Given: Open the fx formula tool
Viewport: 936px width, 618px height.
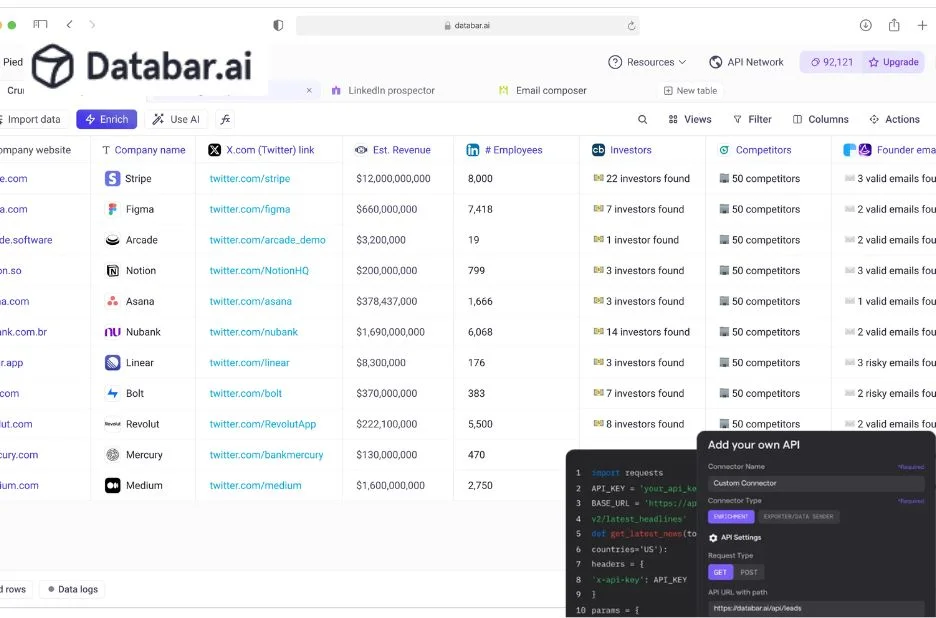Looking at the screenshot, I should [x=225, y=119].
